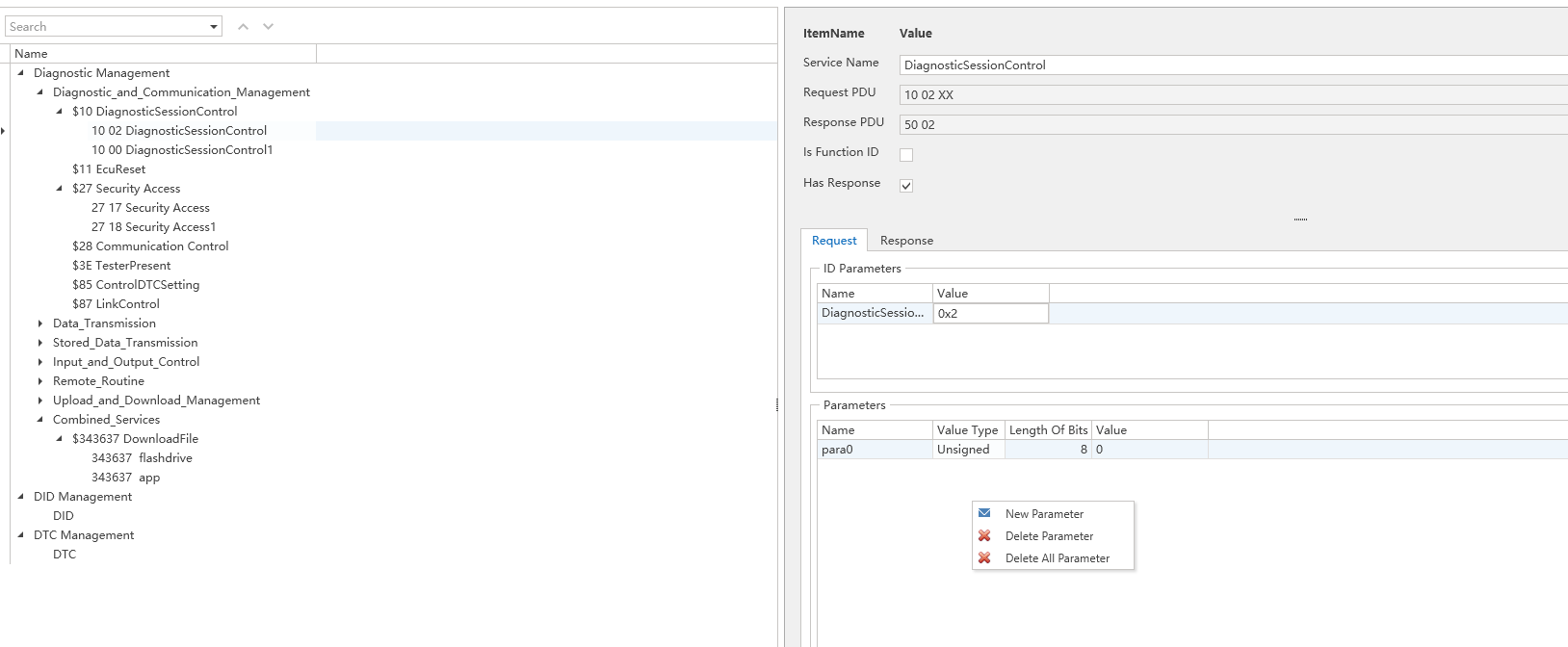Viewport: 1568px width, 647px height.
Task: Click the red X icon beside Delete All Parameter
Action: point(984,557)
